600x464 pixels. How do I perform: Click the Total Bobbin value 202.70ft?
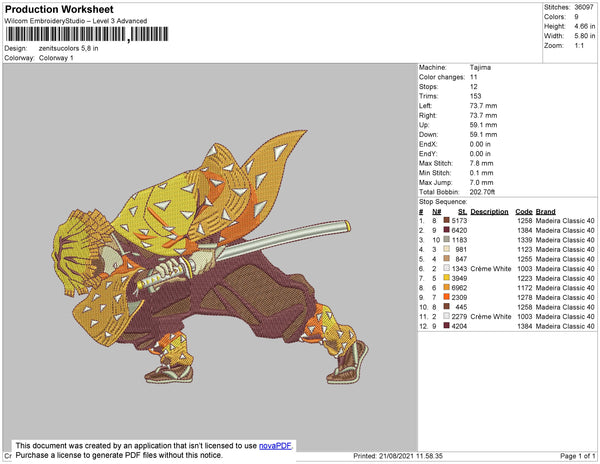482,192
